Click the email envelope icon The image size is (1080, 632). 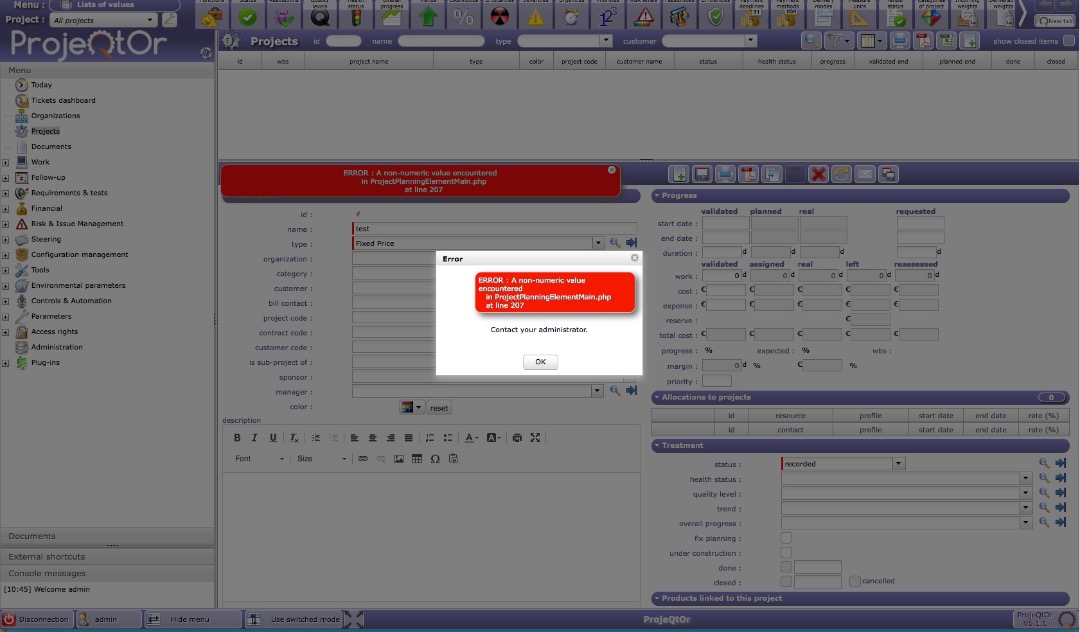pos(864,174)
